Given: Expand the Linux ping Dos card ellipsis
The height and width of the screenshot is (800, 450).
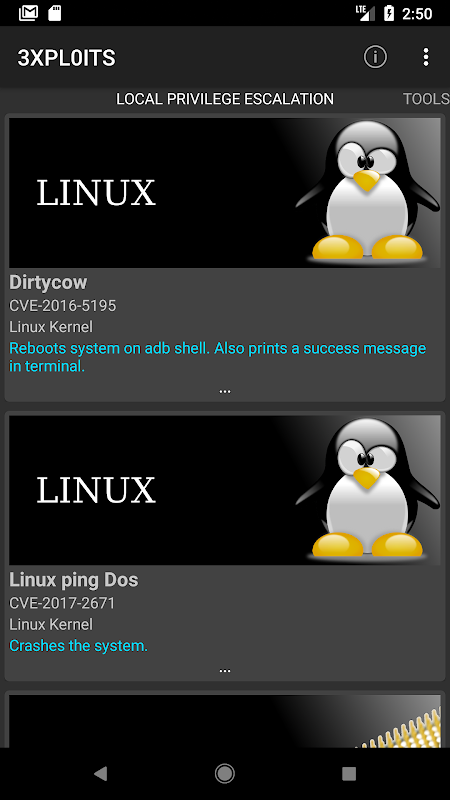Looking at the screenshot, I should pyautogui.click(x=225, y=671).
